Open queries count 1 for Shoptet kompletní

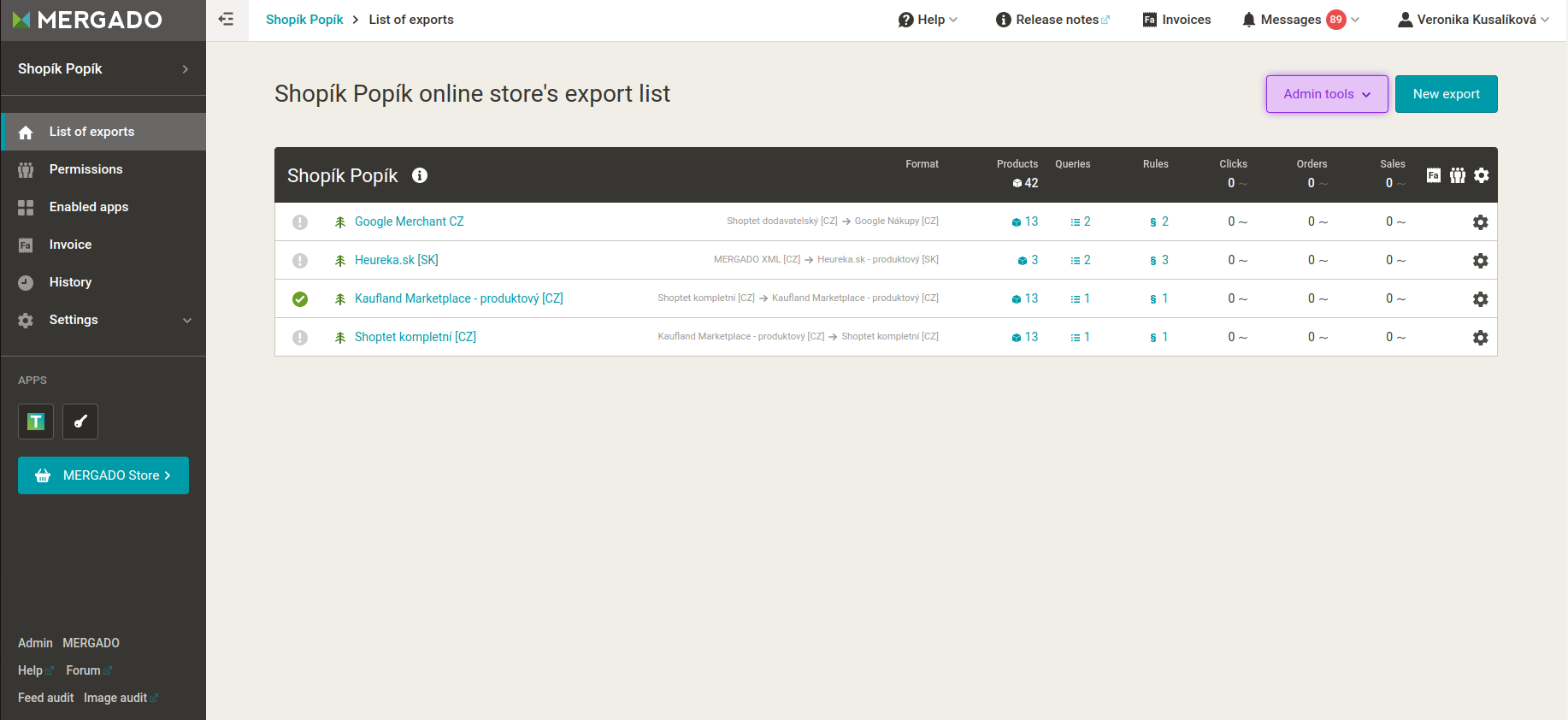[x=1081, y=337]
